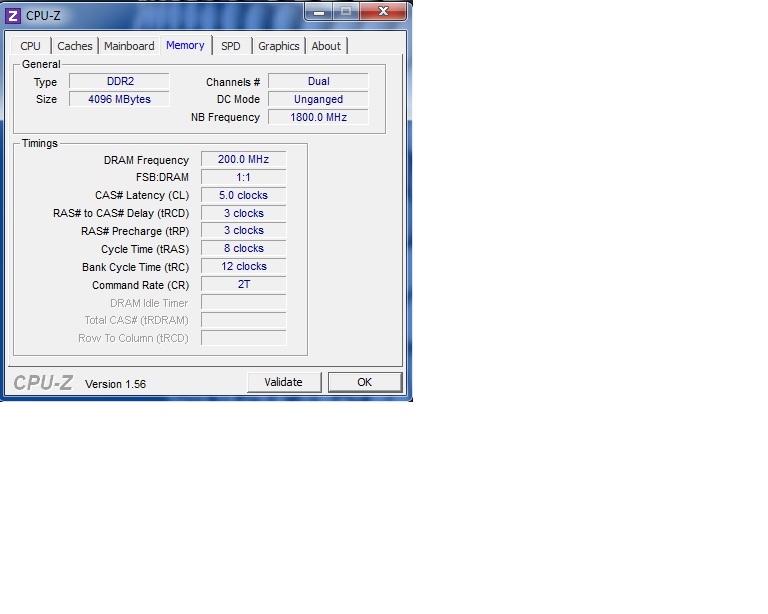This screenshot has width=768, height=614.
Task: Click the FSB:DRAM label
Action: click(162, 177)
